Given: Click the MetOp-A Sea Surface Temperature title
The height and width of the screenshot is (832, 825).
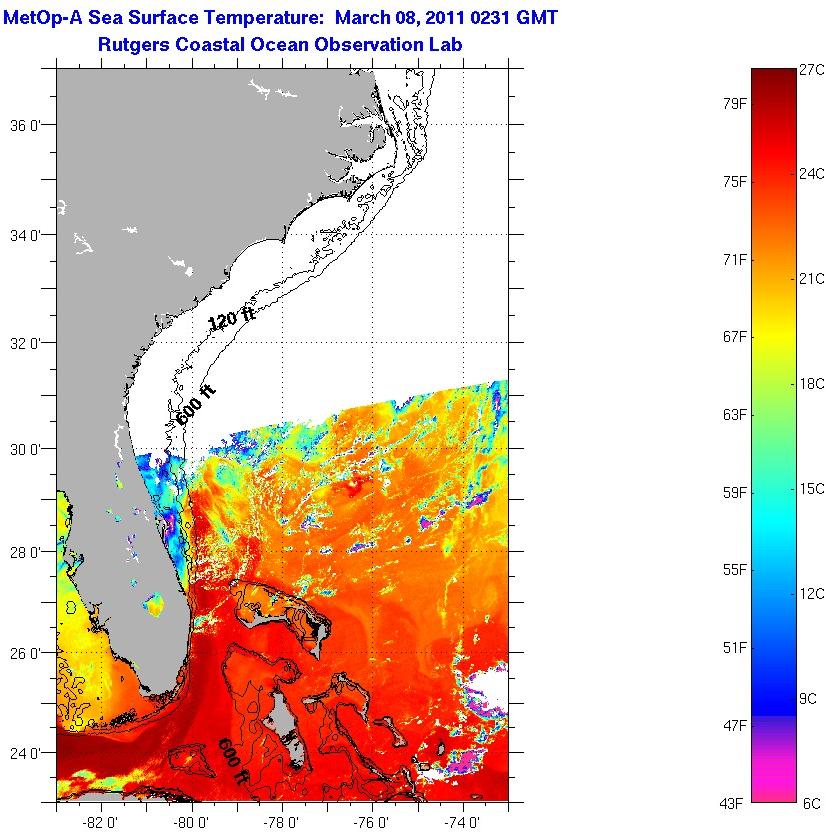Looking at the screenshot, I should click(x=280, y=18).
